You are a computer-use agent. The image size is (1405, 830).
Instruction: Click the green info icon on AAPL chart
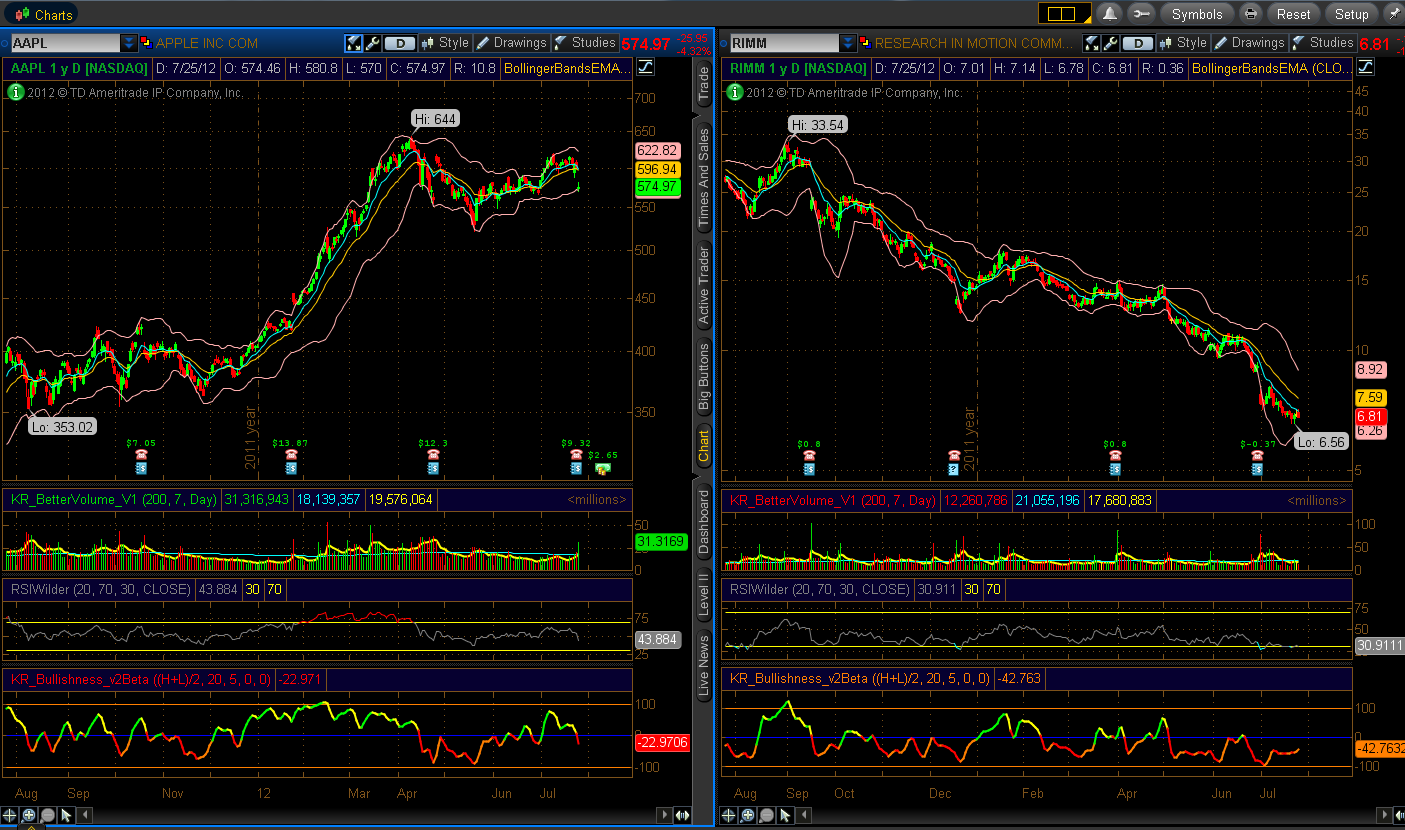[15, 92]
